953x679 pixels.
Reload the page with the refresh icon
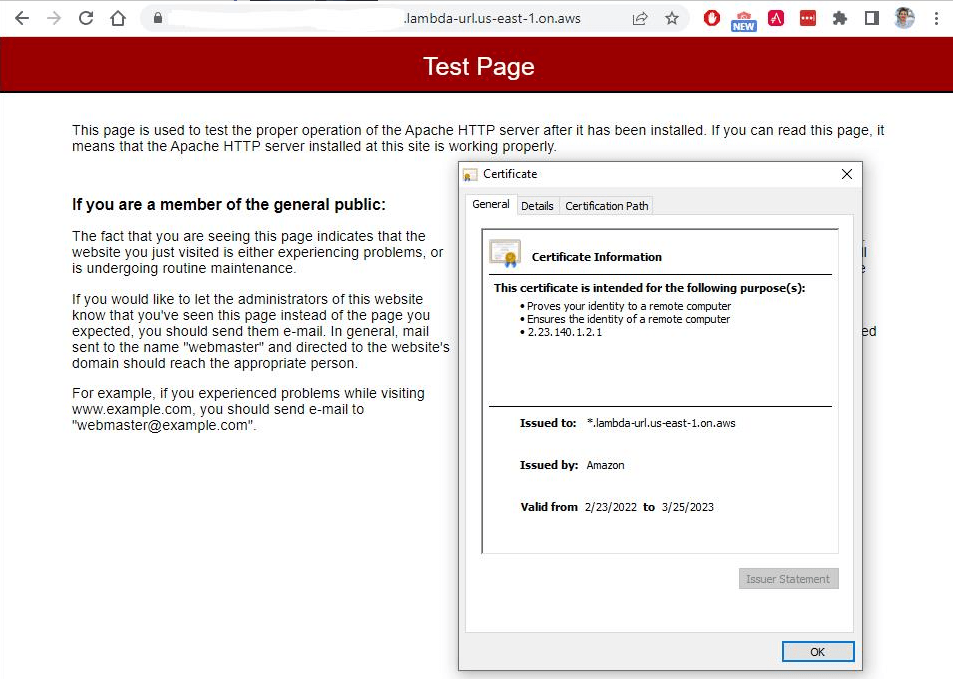click(86, 18)
